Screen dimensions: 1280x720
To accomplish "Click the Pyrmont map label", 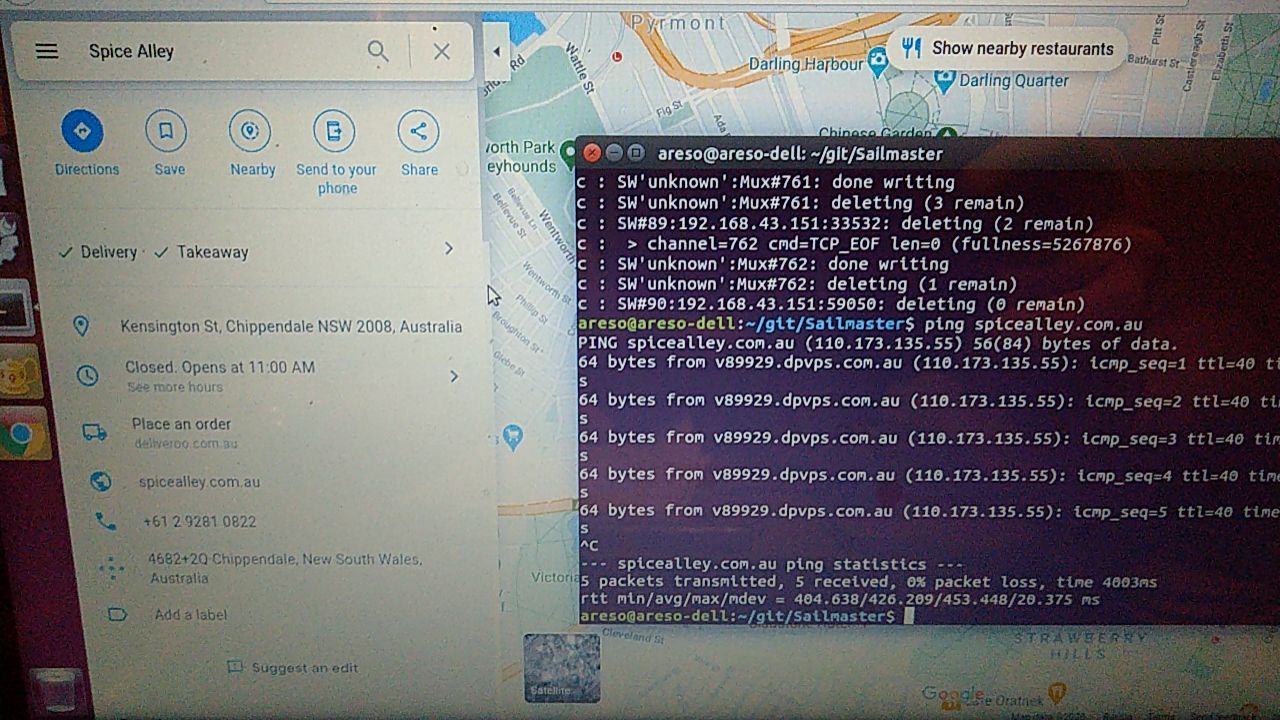I will (678, 22).
